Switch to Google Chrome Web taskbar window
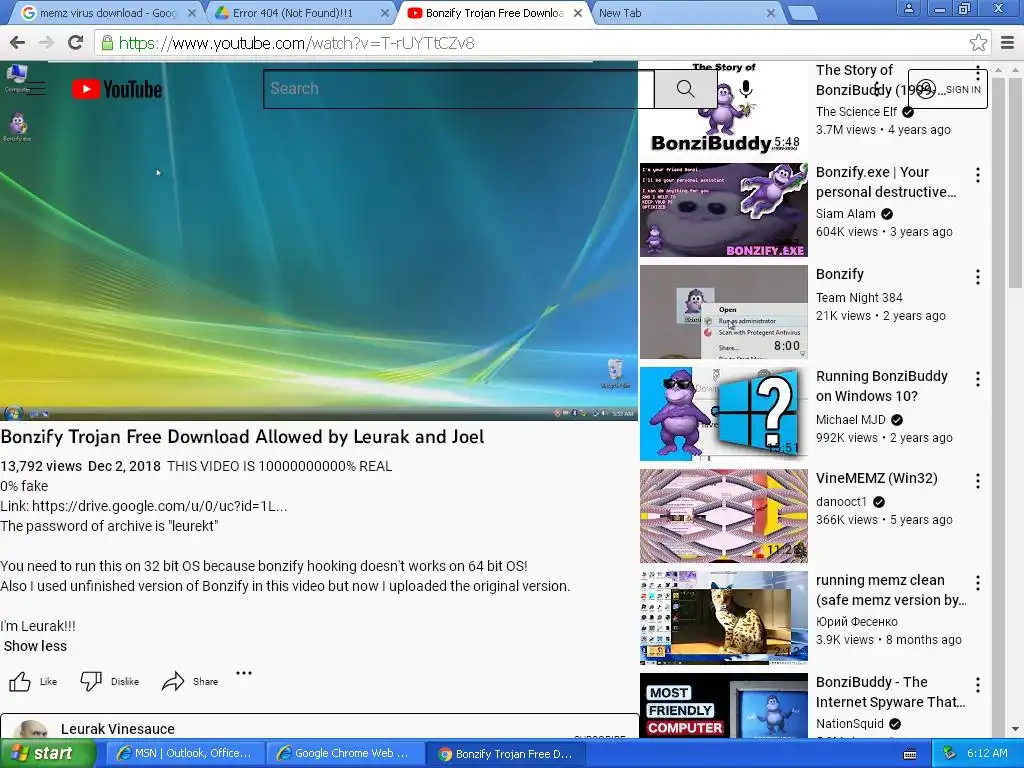This screenshot has height=768, width=1024. tap(345, 754)
